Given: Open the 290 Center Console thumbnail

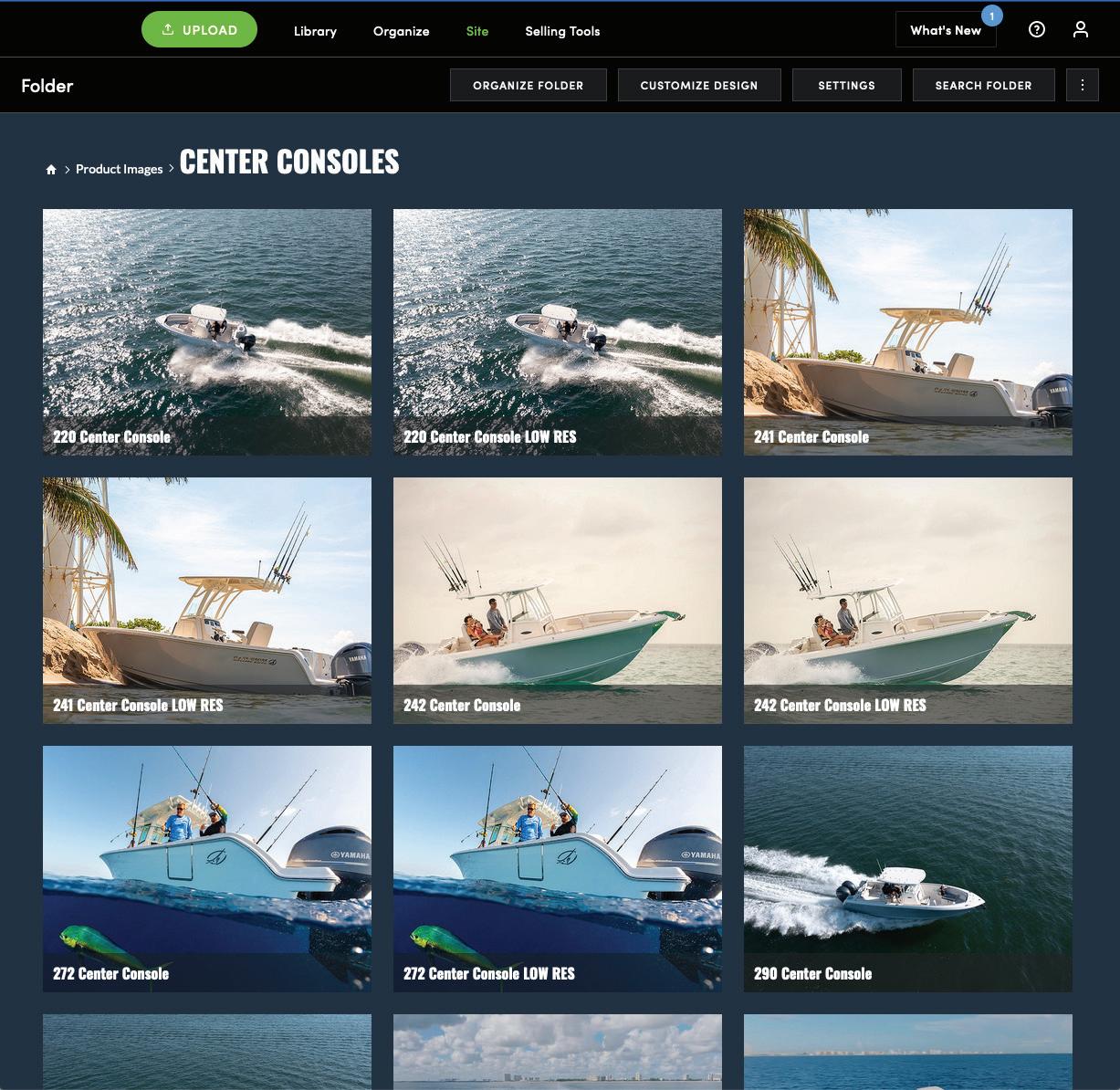Looking at the screenshot, I should coord(908,869).
